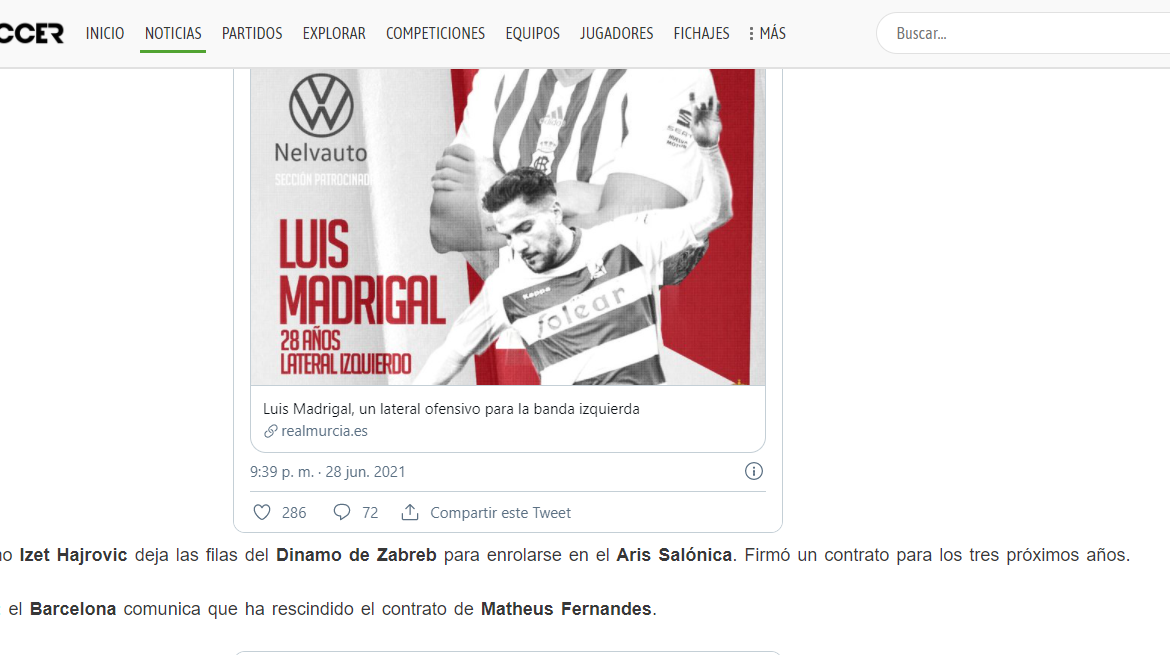The width and height of the screenshot is (1170, 655).
Task: Go to the INICIO menu item
Action: [105, 33]
